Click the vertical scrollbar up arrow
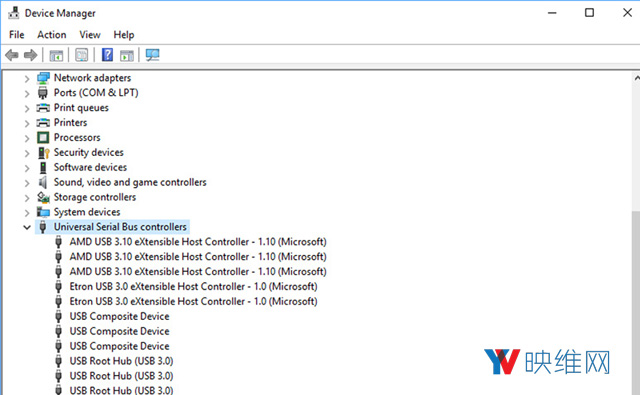Image resolution: width=640 pixels, height=395 pixels. 636,78
